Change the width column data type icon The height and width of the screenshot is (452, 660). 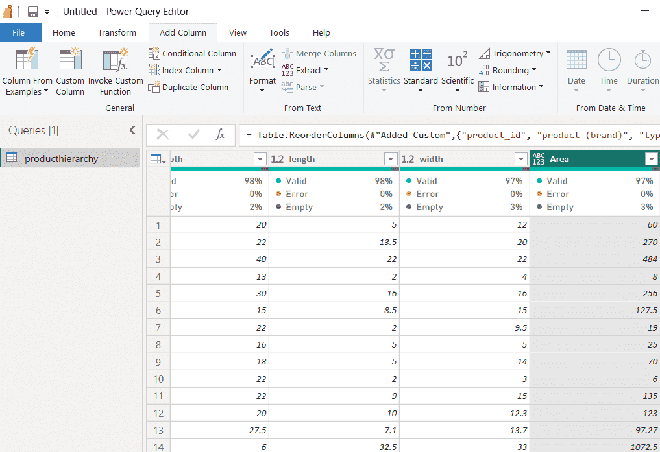tap(407, 159)
